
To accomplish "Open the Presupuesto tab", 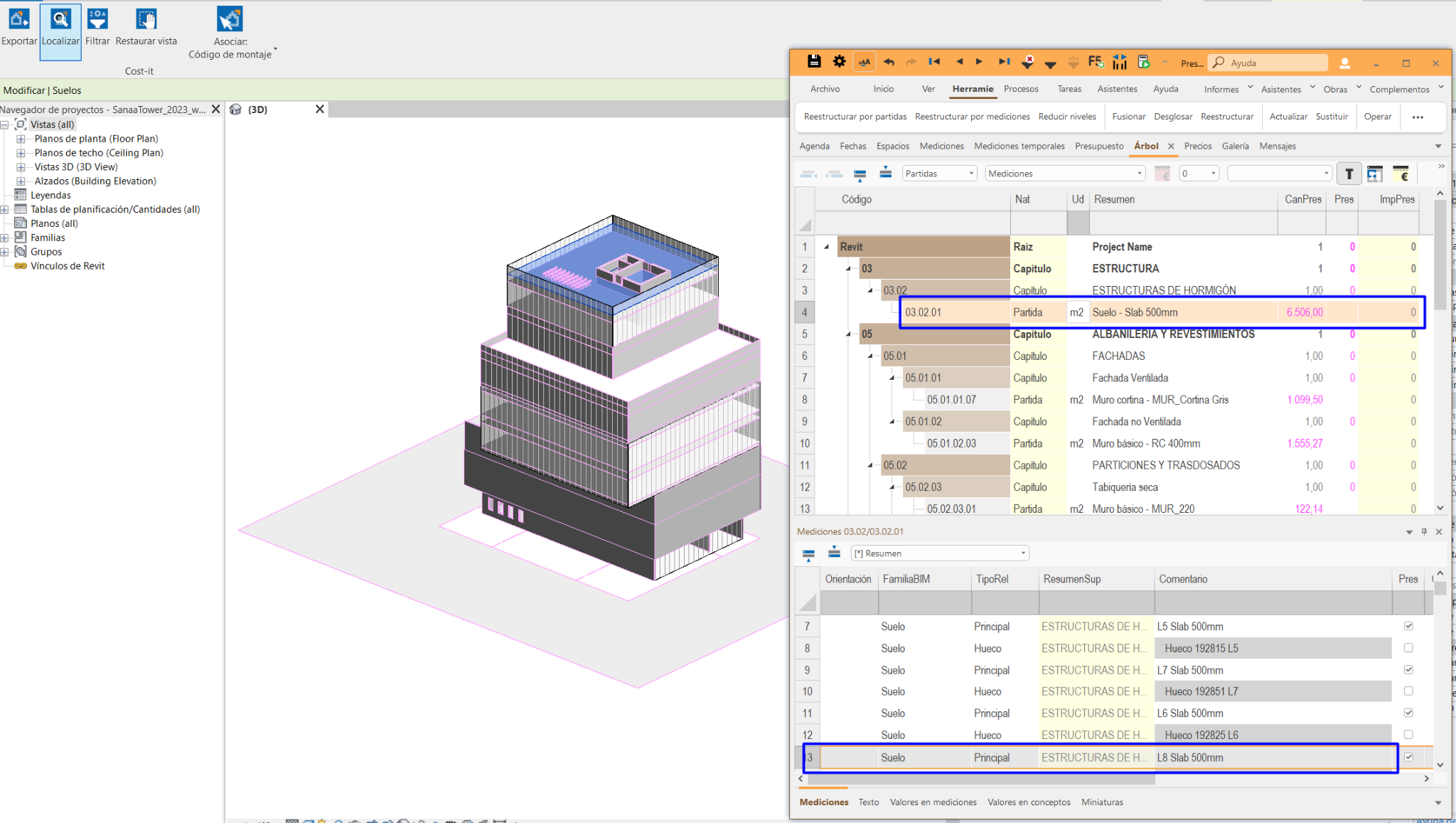I will coord(1099,146).
